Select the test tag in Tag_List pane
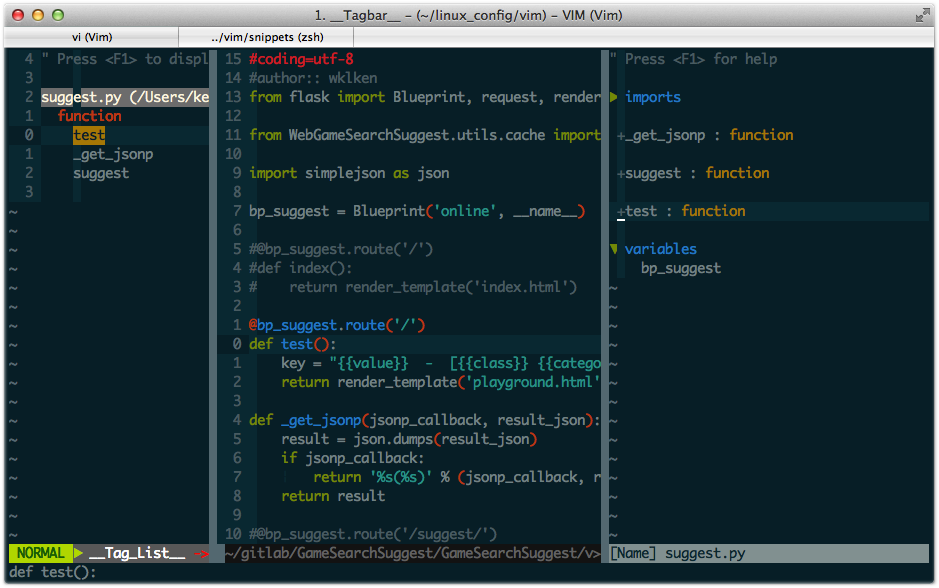The height and width of the screenshot is (588, 939). tap(89, 135)
